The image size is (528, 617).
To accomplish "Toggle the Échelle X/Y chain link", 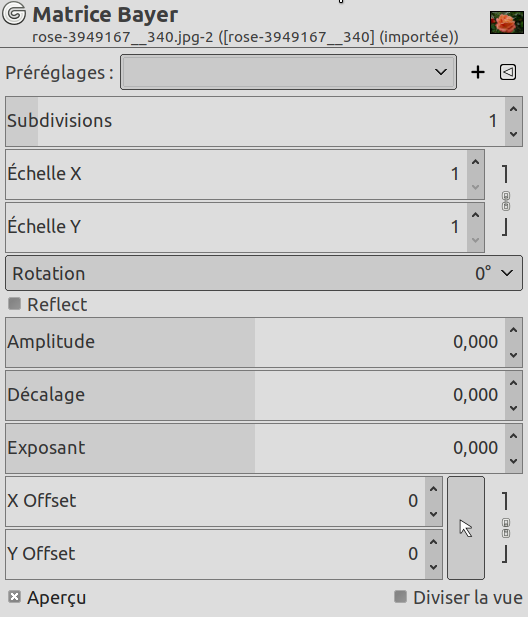I will [506, 201].
